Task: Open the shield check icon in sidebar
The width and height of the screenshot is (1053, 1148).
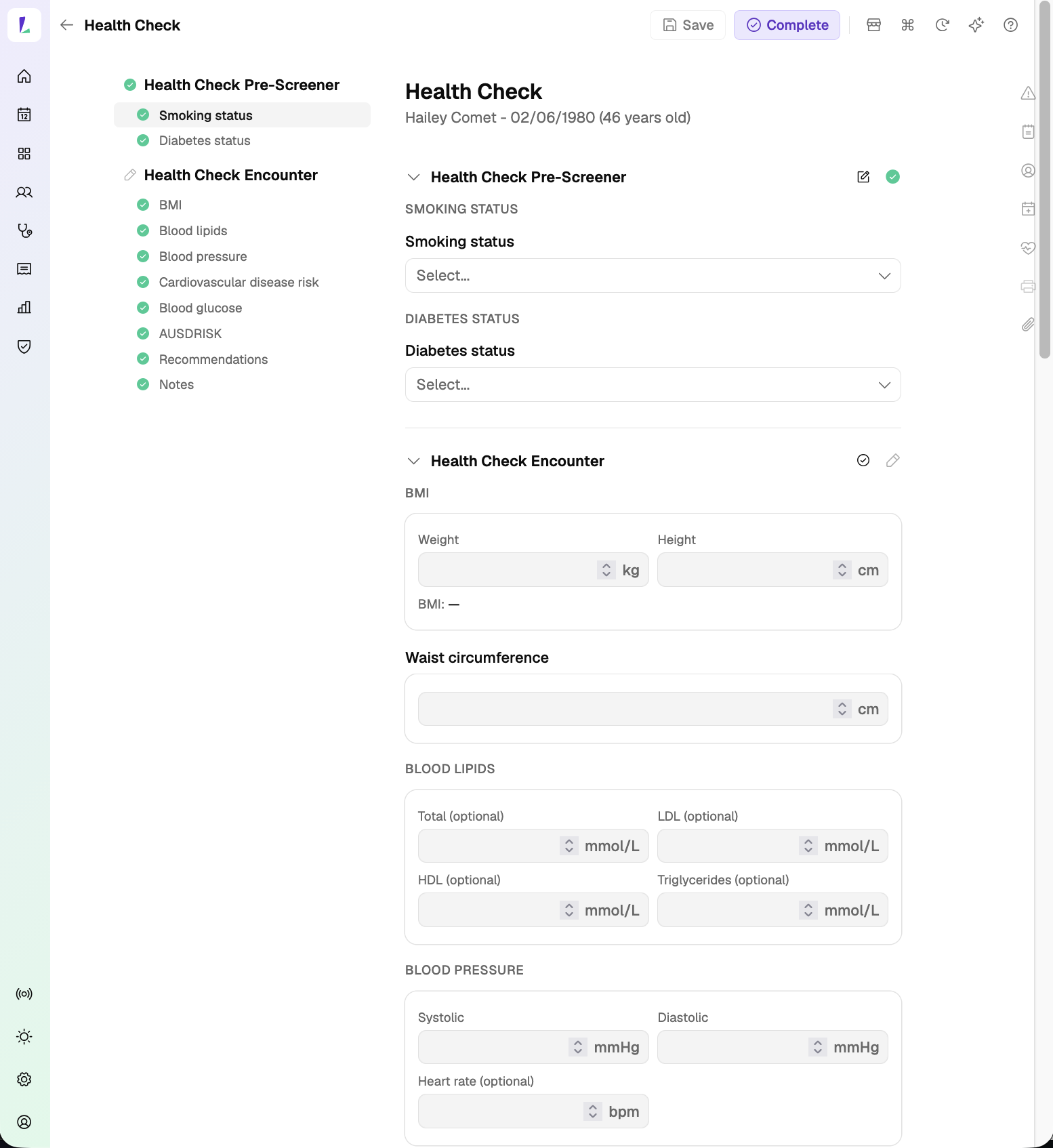Action: click(x=24, y=346)
